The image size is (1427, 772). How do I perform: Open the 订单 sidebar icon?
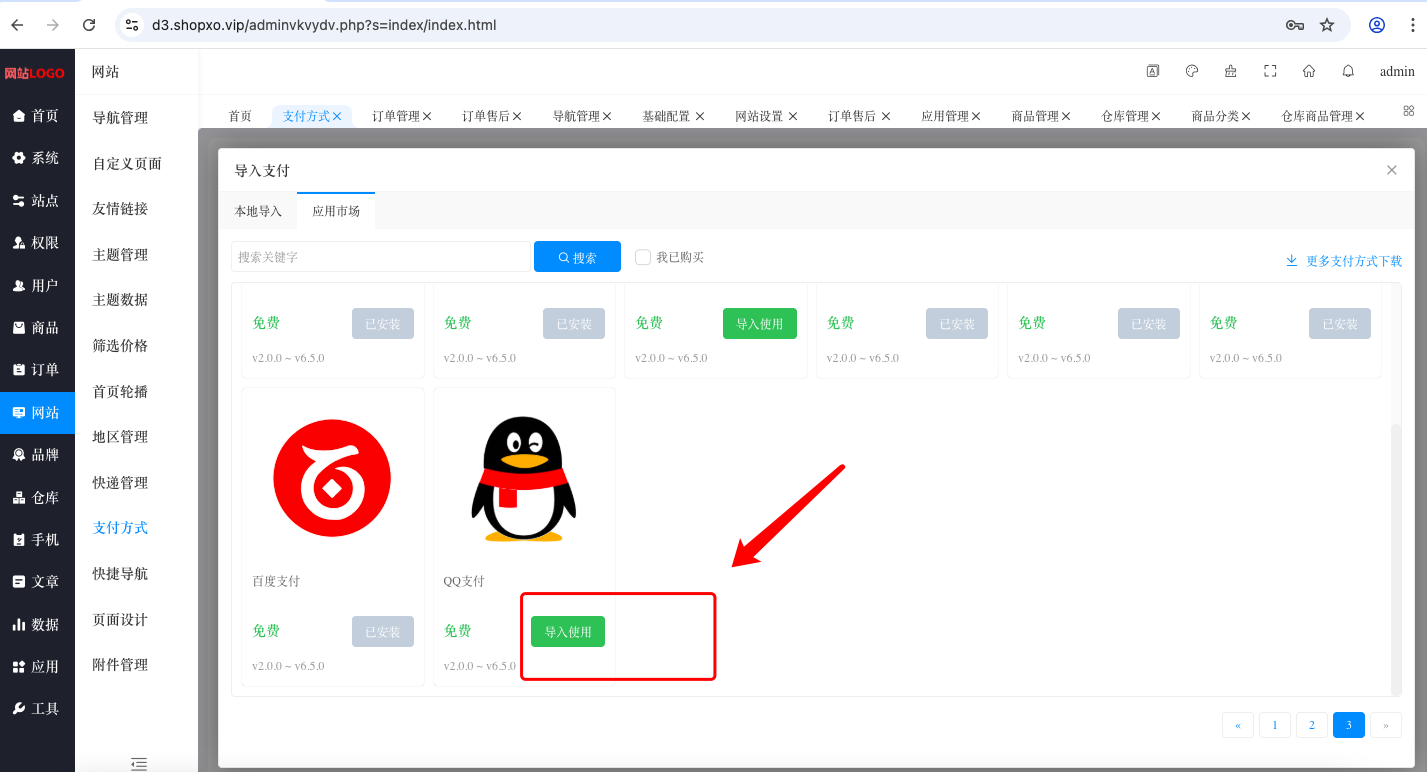pos(19,370)
